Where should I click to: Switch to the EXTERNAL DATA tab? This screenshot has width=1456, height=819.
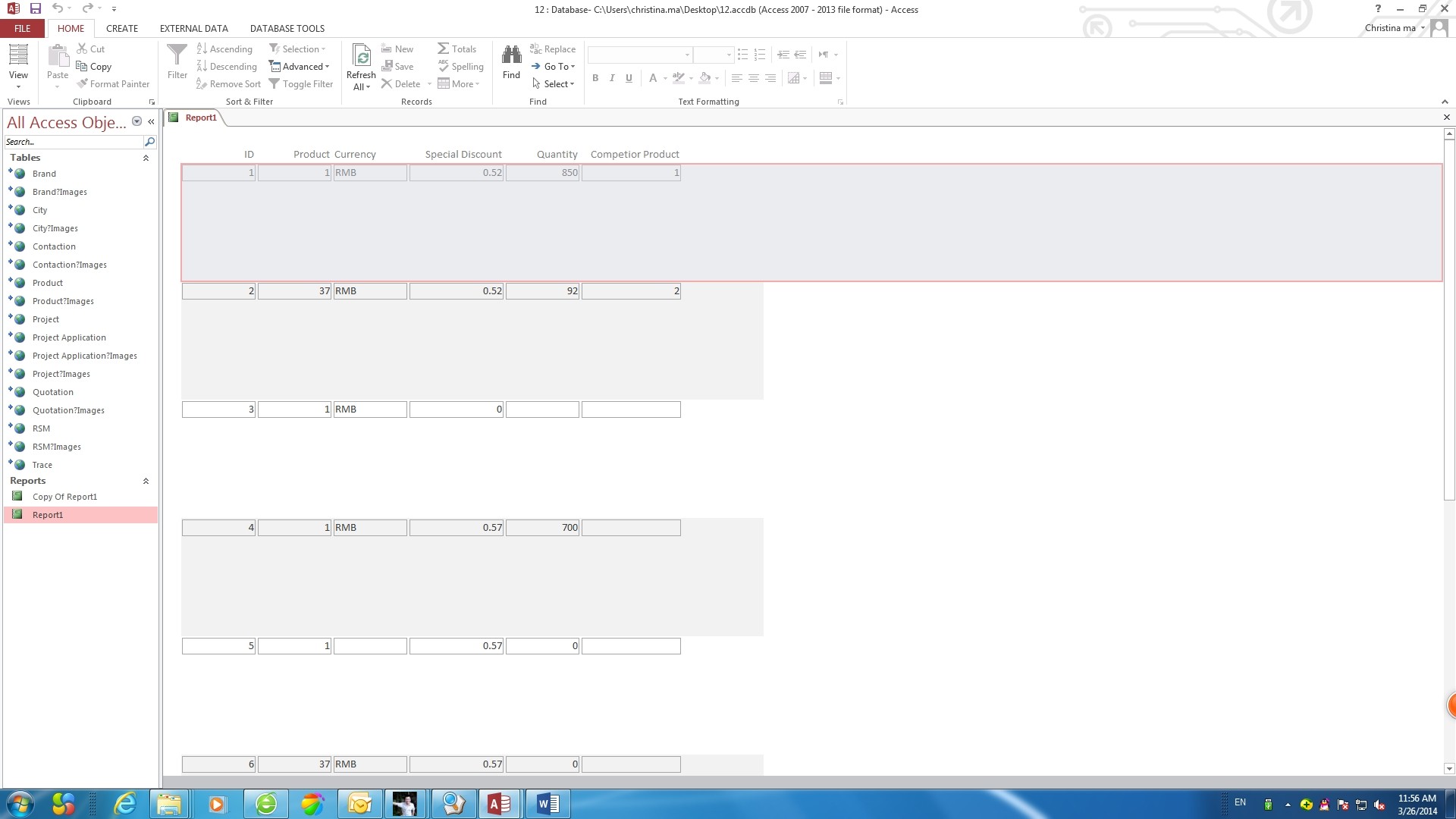coord(193,28)
